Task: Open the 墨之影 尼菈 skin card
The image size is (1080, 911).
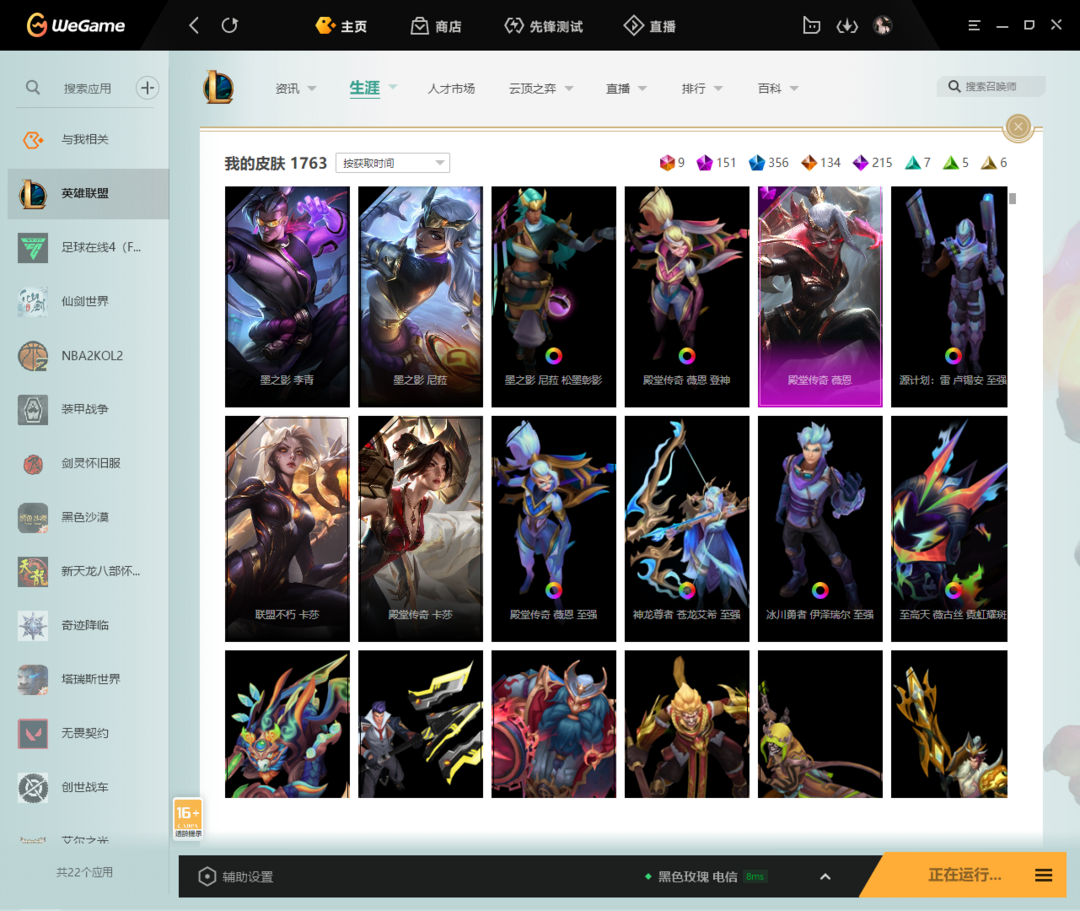Action: pyautogui.click(x=420, y=297)
